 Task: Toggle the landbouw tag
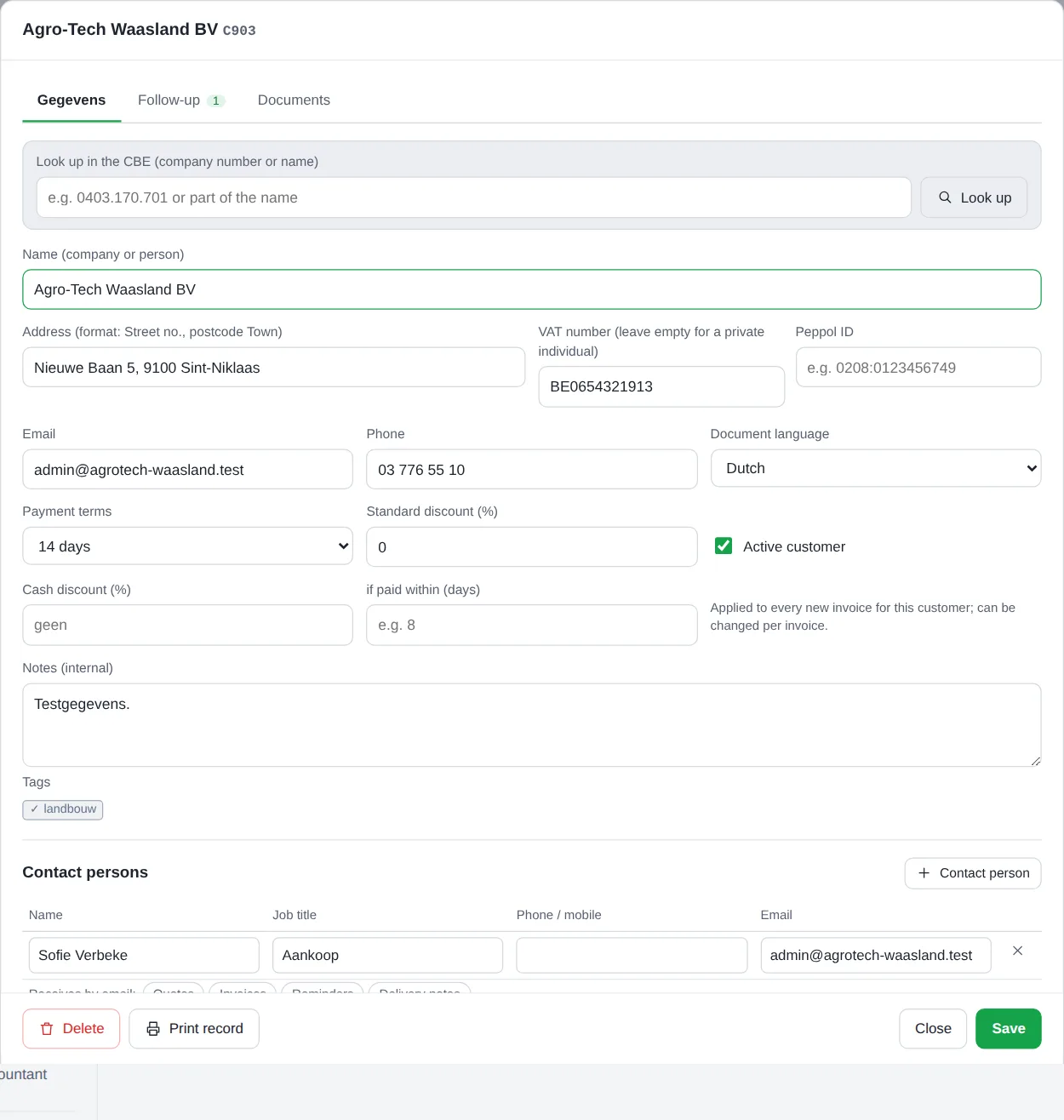[63, 809]
